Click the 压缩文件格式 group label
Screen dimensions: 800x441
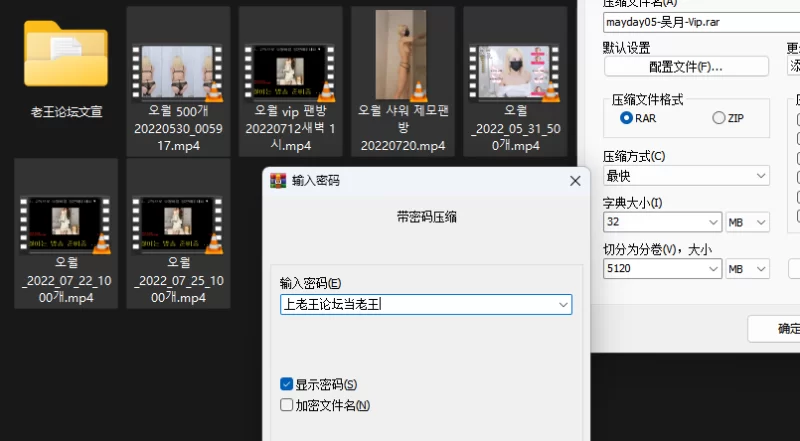647,100
